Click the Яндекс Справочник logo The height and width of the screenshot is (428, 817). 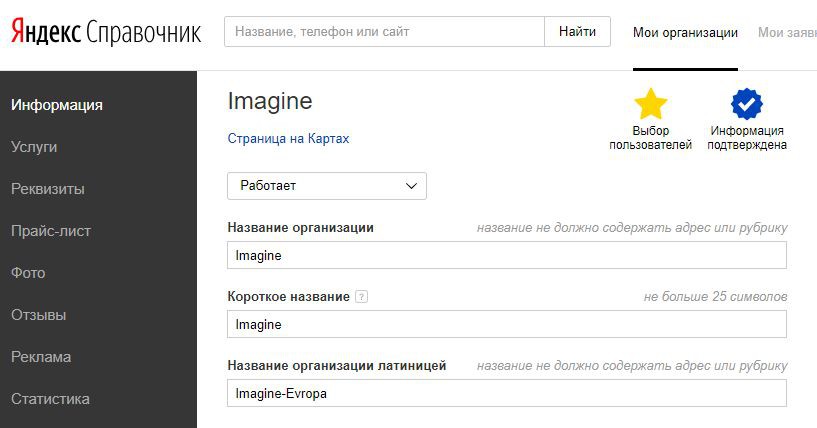(106, 33)
